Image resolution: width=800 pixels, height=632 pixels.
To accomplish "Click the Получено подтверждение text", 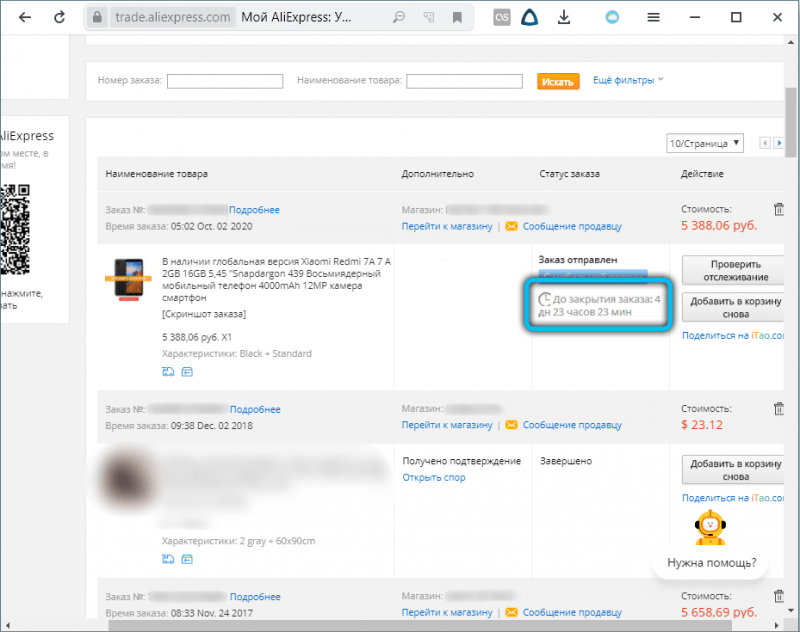I will pyautogui.click(x=461, y=461).
